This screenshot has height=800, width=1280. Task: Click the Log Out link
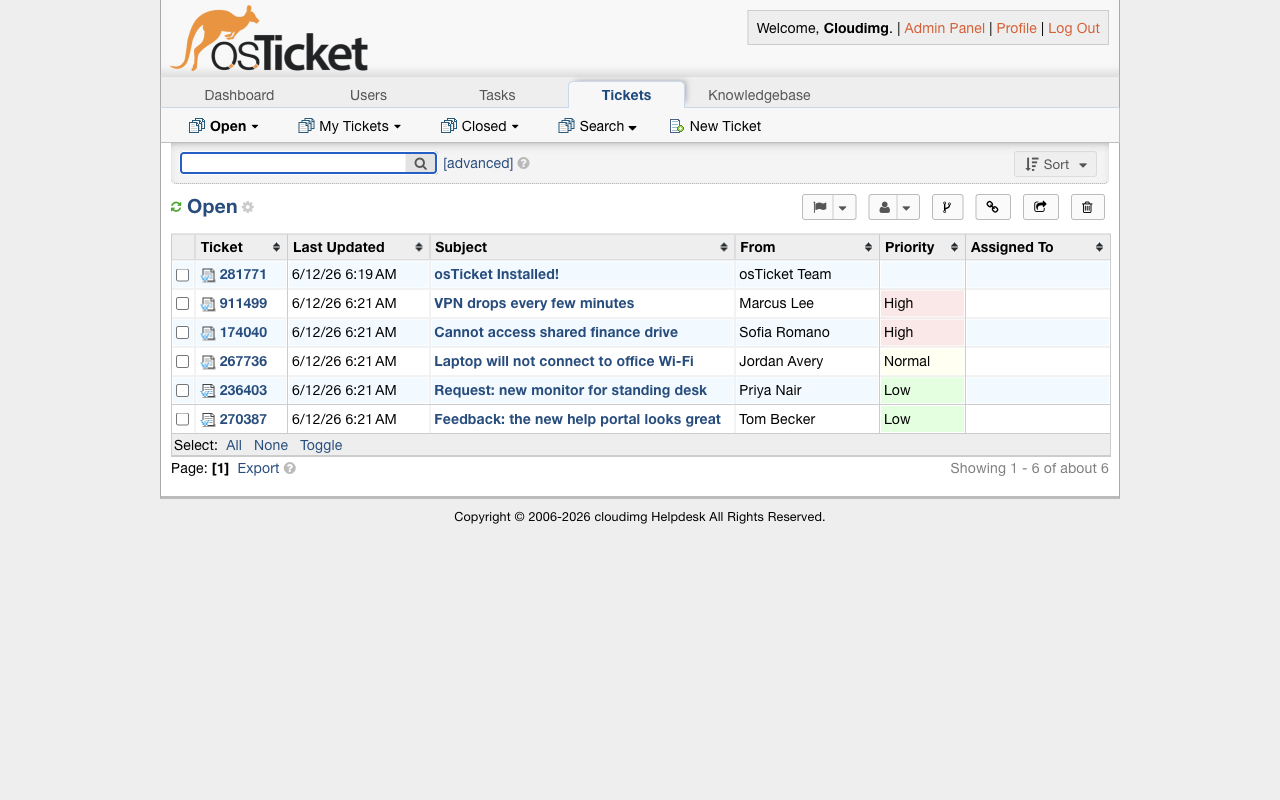(x=1074, y=28)
